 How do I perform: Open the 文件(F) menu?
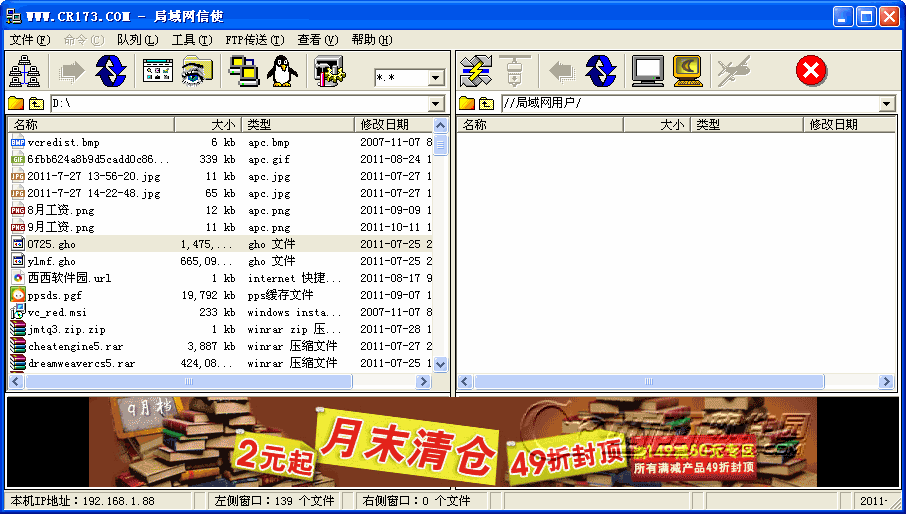[30, 40]
